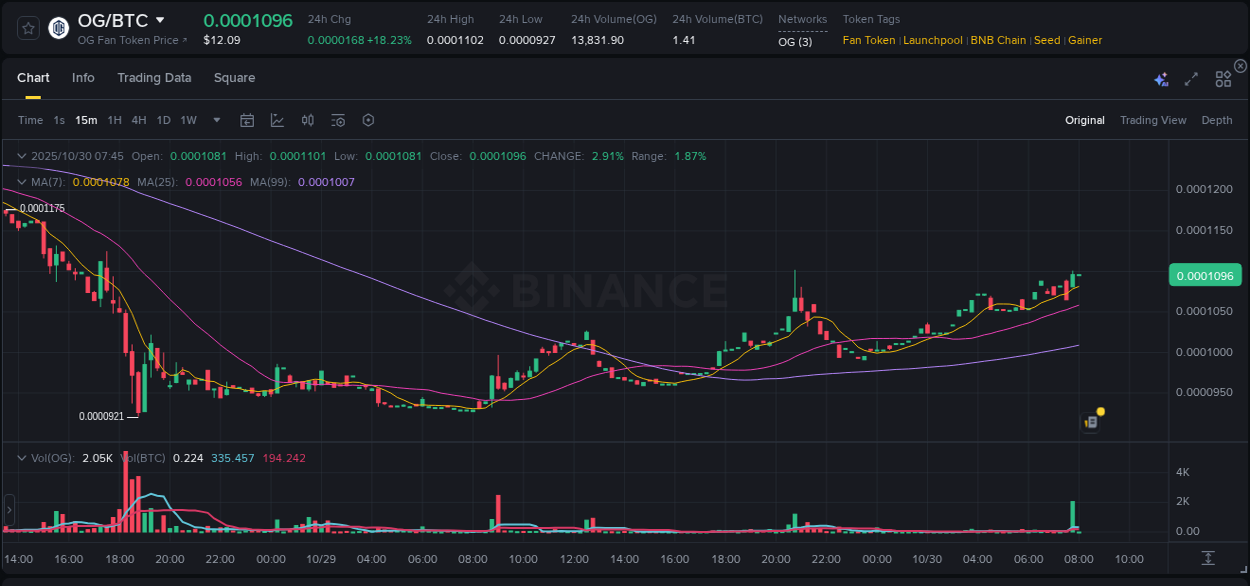1250x586 pixels.
Task: Click the chat bubble icon on the chart
Action: [x=1090, y=421]
